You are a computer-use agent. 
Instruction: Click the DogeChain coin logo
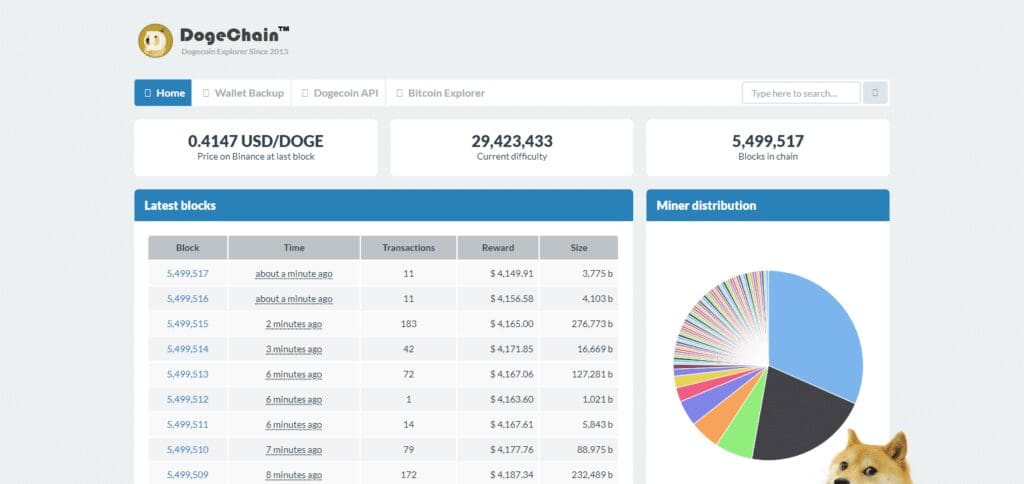155,40
